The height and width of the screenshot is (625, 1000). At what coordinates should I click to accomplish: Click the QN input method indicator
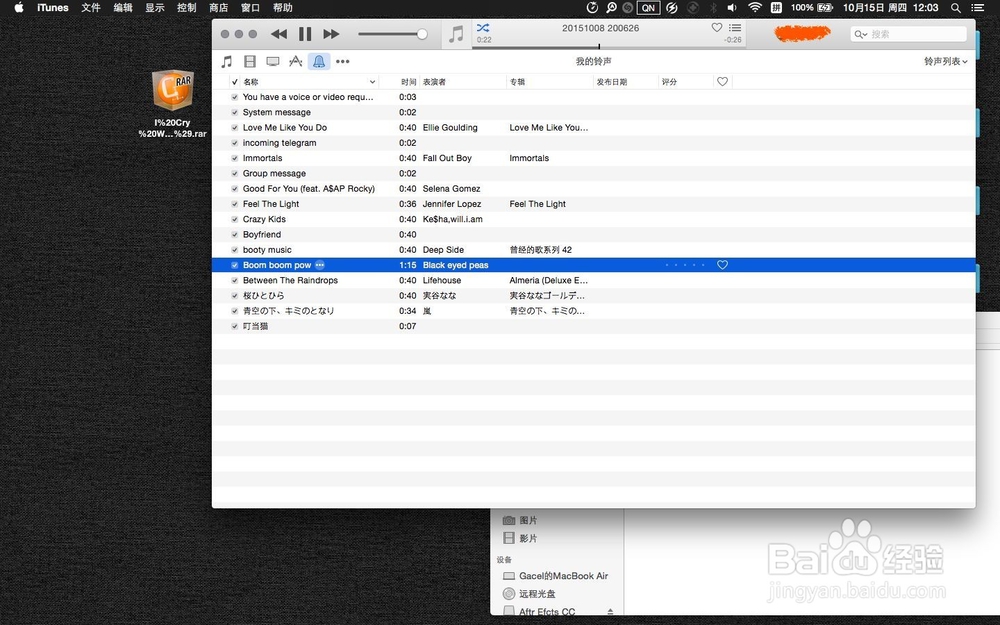tap(649, 8)
